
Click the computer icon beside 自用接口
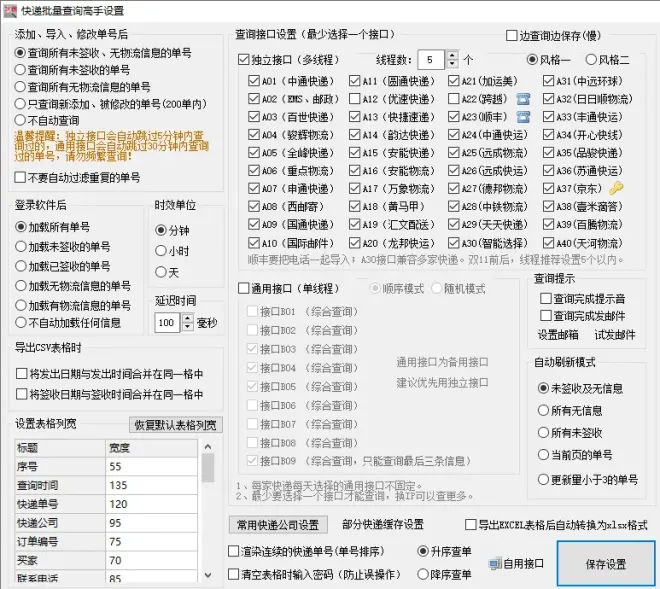(x=494, y=563)
